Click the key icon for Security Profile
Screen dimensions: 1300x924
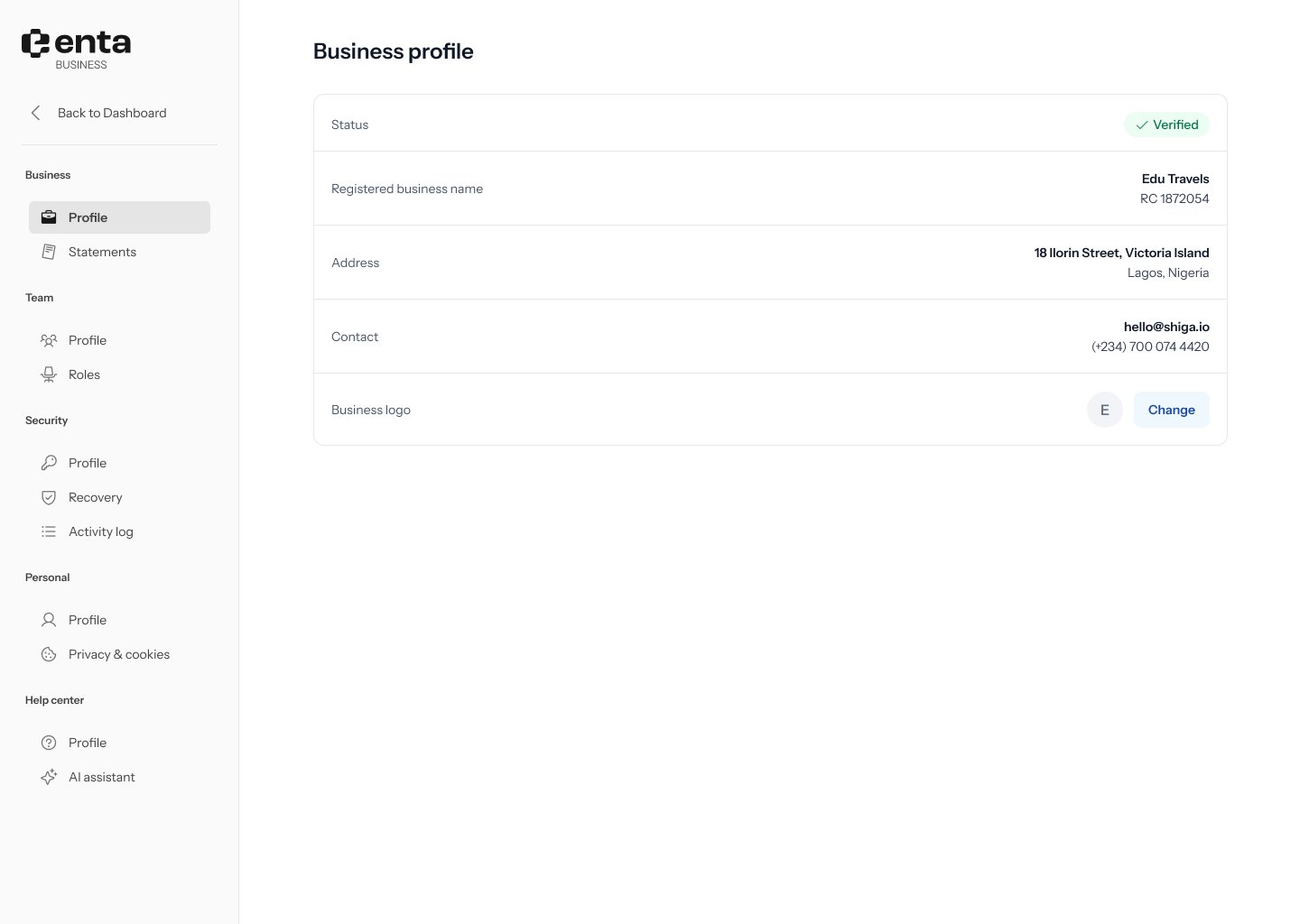click(49, 463)
